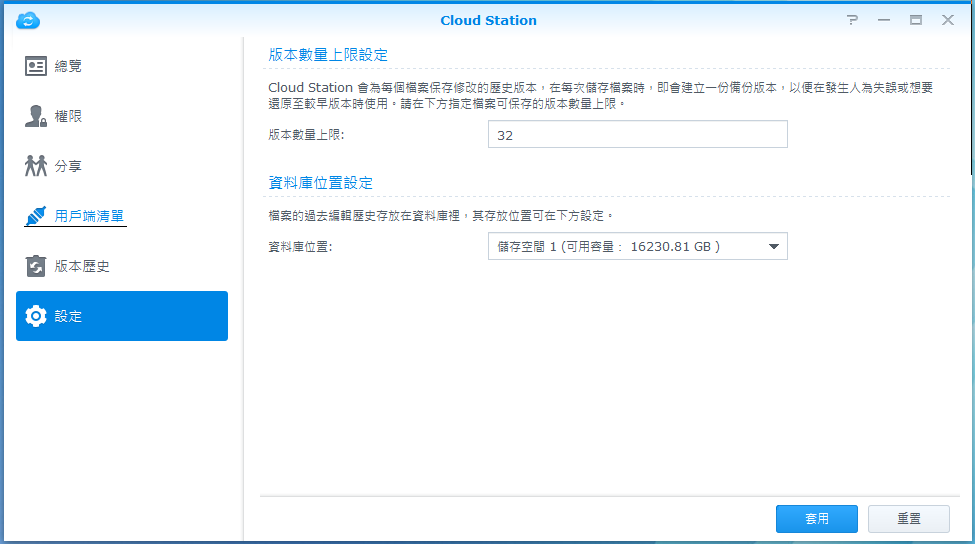Click the Cloud Station cloud logo icon
The image size is (975, 544).
(x=28, y=21)
